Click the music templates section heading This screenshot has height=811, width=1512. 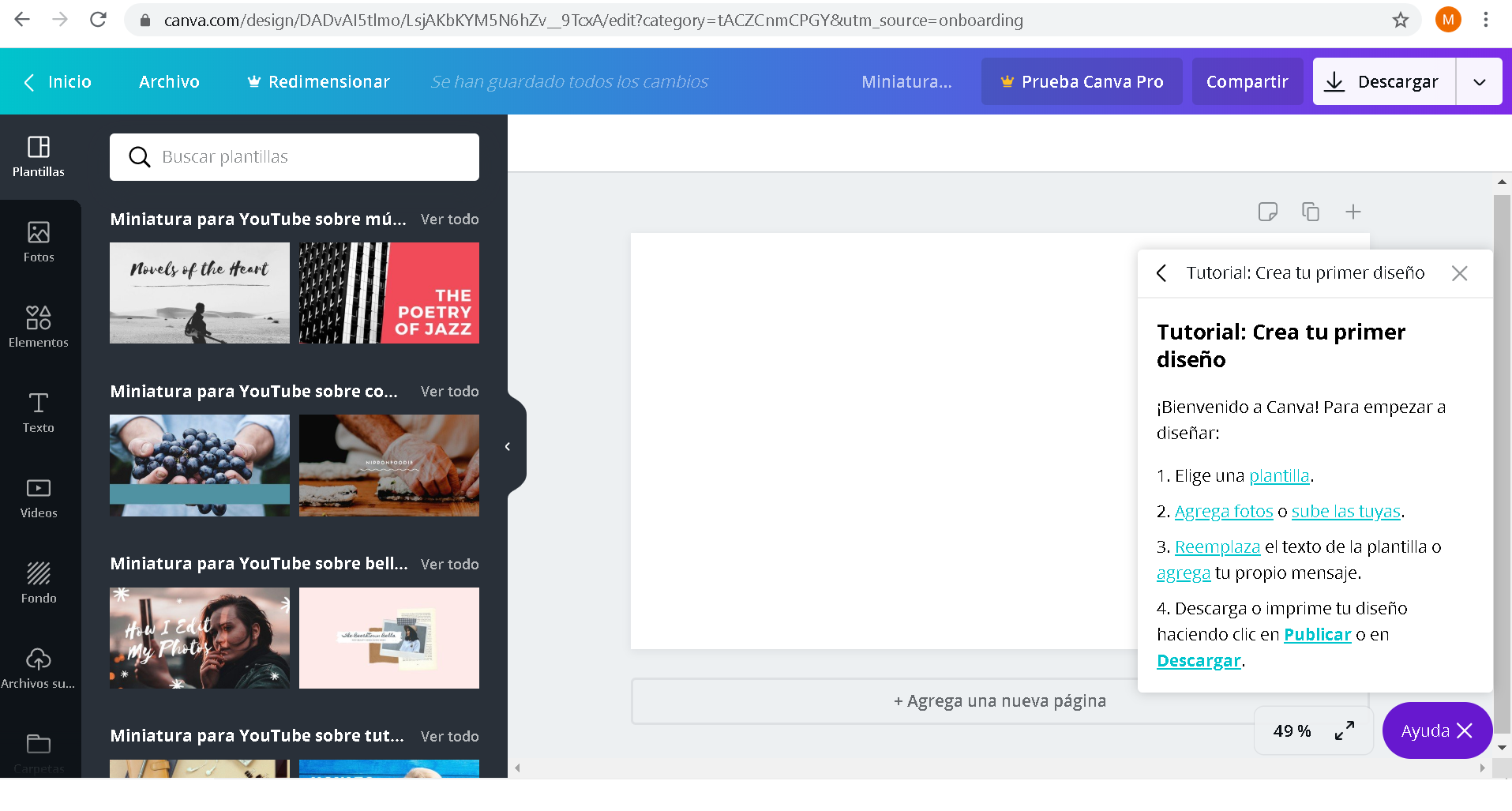tap(258, 220)
